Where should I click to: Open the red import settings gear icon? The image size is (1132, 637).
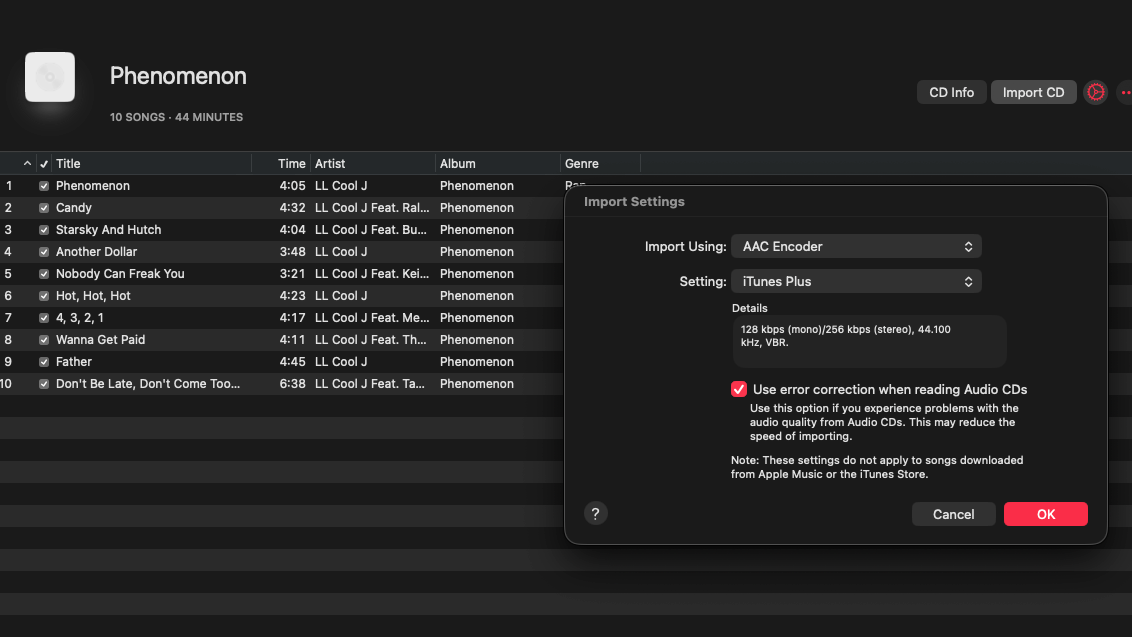pyautogui.click(x=1095, y=92)
